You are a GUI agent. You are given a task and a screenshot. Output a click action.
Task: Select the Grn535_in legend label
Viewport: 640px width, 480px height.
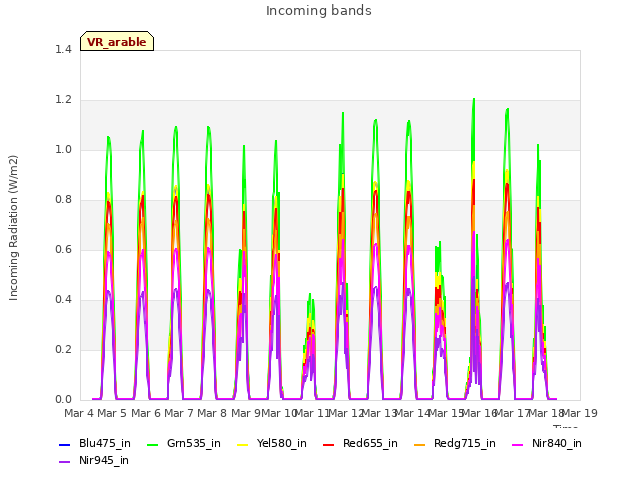tap(194, 444)
